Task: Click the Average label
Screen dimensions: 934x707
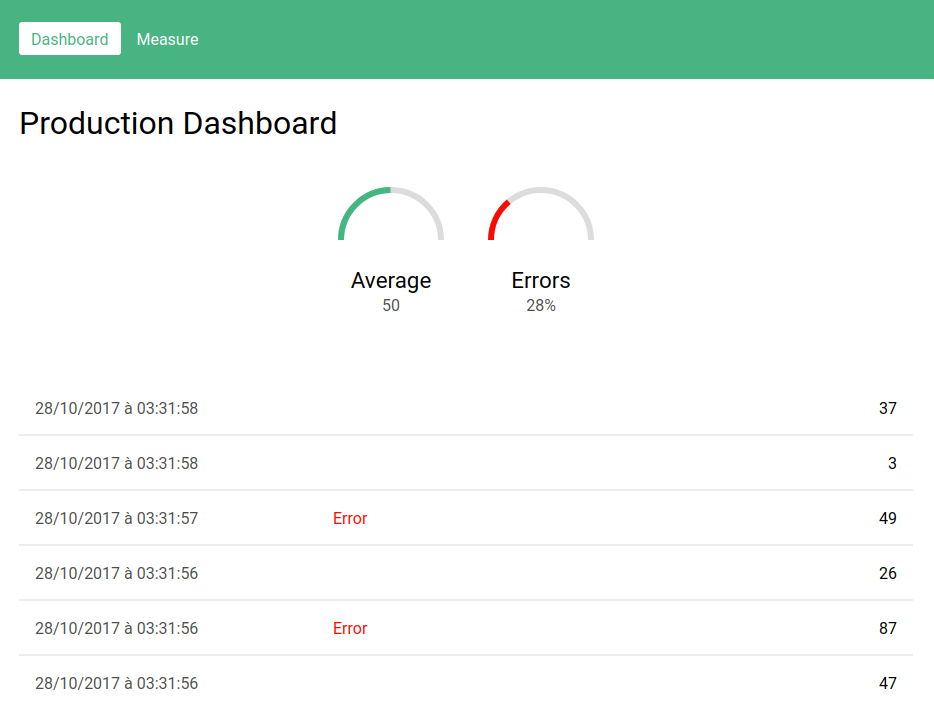Action: click(x=391, y=280)
